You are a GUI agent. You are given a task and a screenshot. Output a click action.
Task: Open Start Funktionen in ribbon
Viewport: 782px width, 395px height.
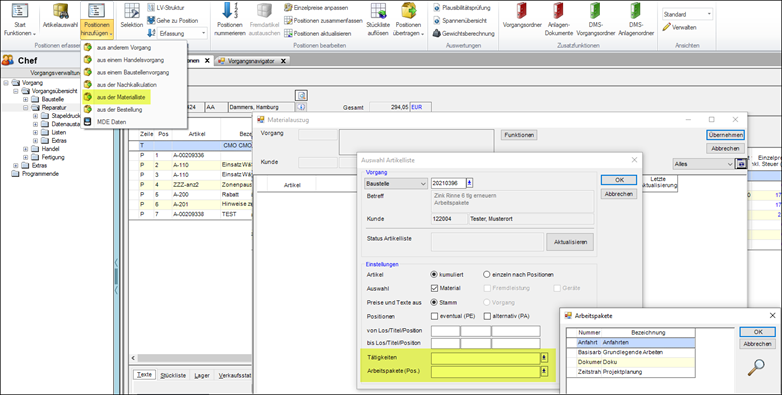(20, 20)
